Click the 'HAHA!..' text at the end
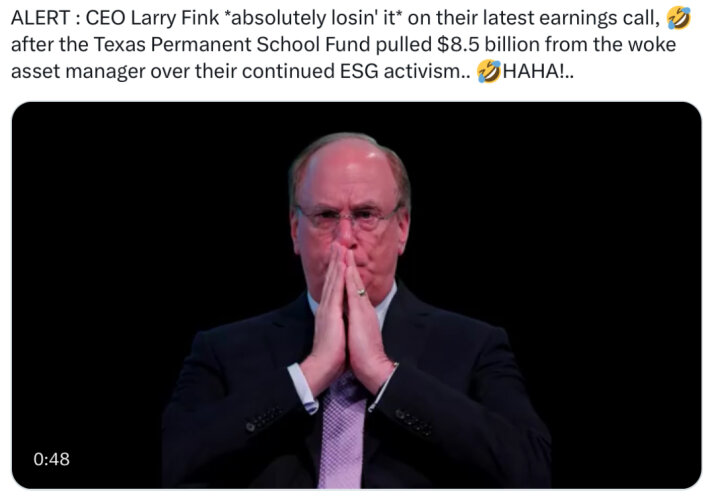Viewport: 720px width, 504px height. click(x=538, y=71)
